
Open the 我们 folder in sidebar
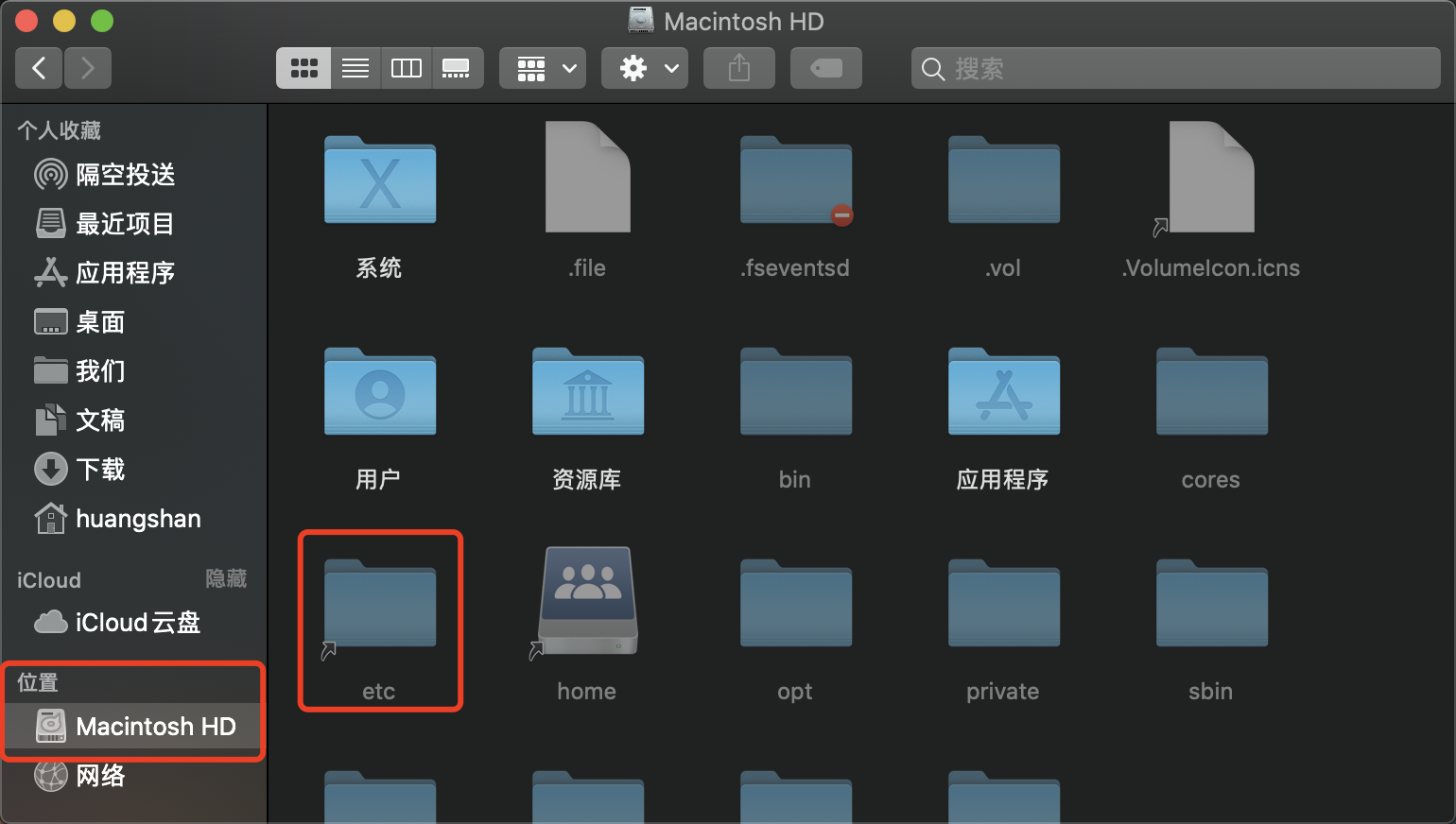pyautogui.click(x=132, y=371)
